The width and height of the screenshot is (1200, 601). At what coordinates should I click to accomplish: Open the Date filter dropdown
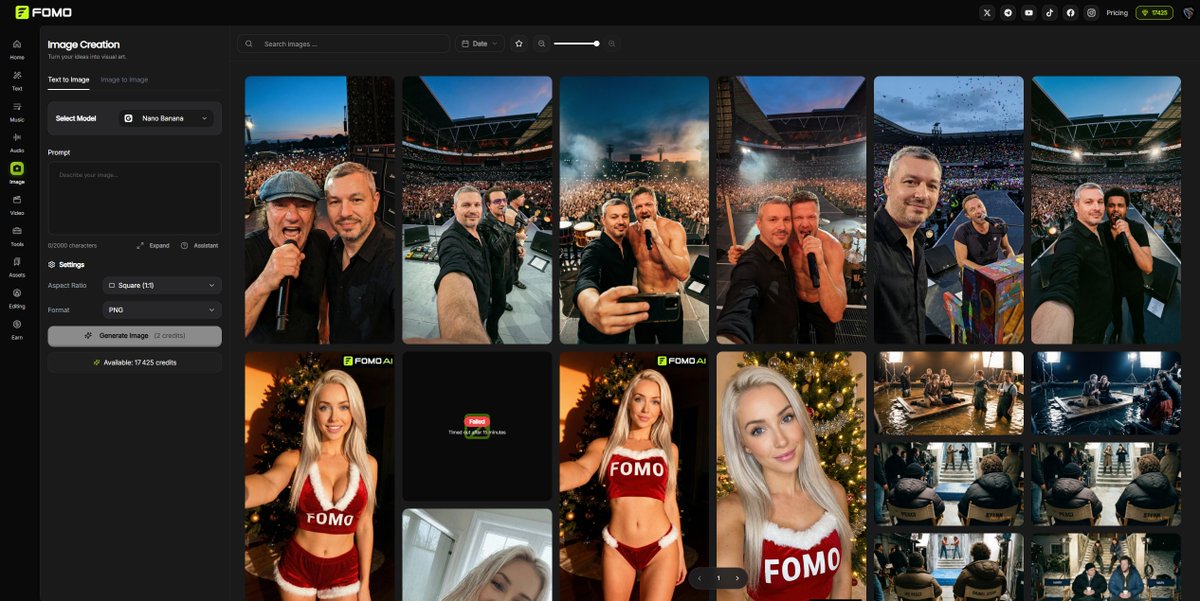(480, 44)
